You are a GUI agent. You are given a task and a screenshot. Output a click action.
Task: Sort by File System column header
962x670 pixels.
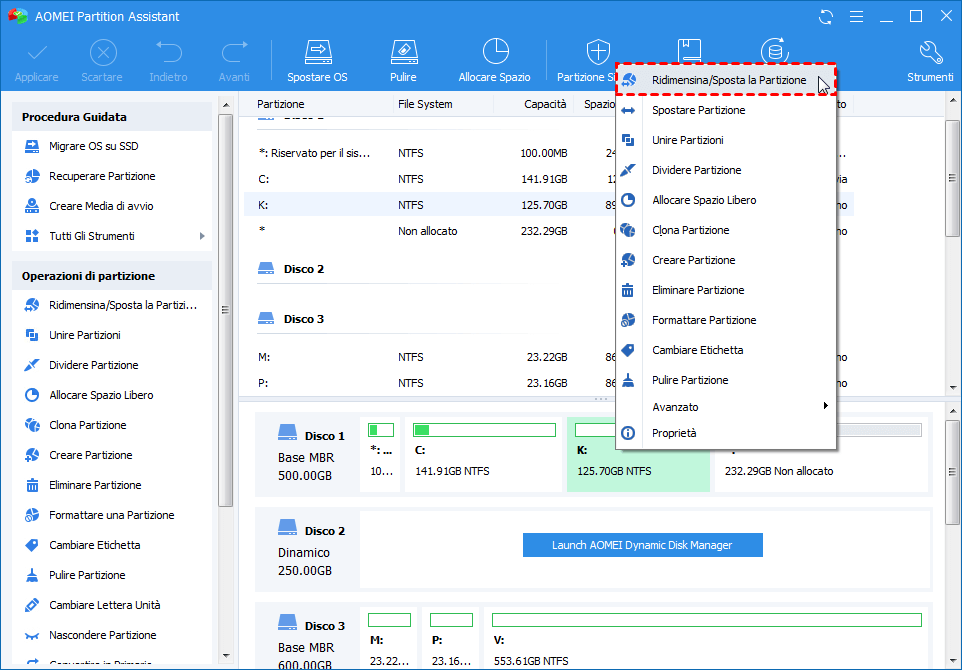pyautogui.click(x=425, y=104)
